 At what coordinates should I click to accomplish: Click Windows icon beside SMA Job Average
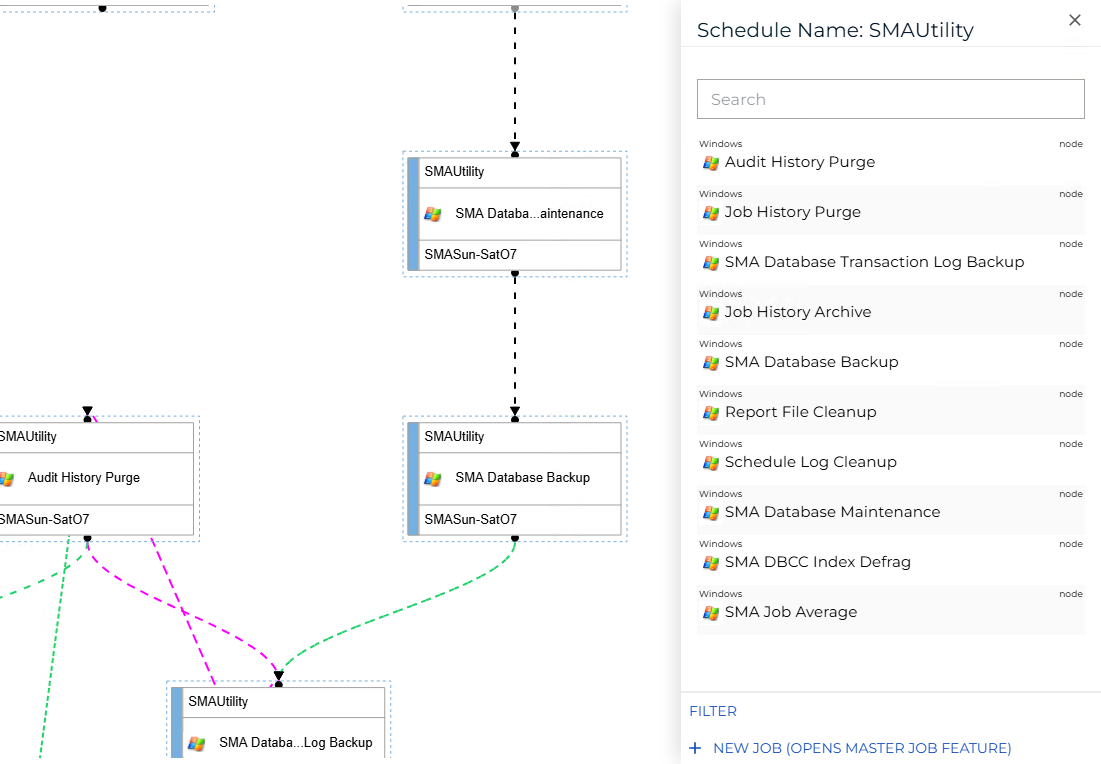(x=711, y=613)
